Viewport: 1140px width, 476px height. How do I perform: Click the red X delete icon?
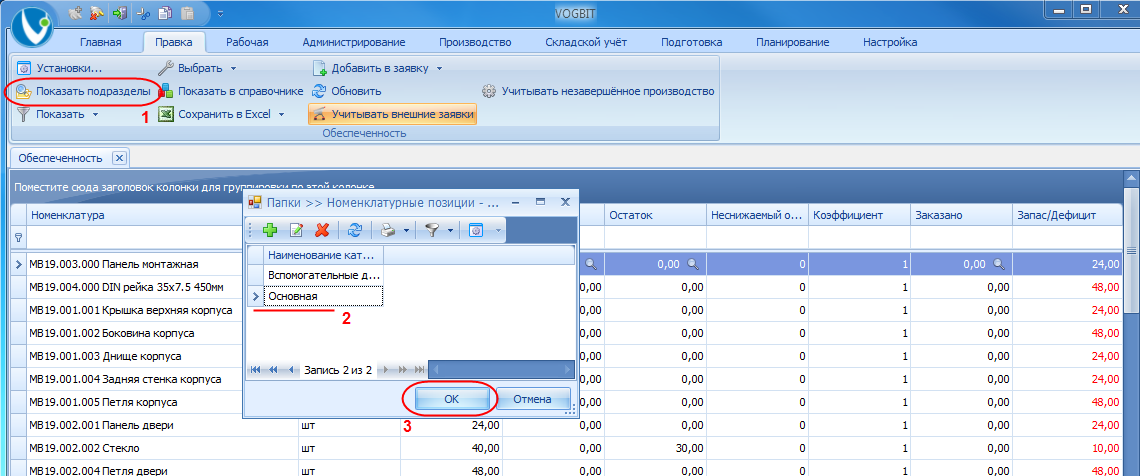click(x=322, y=230)
